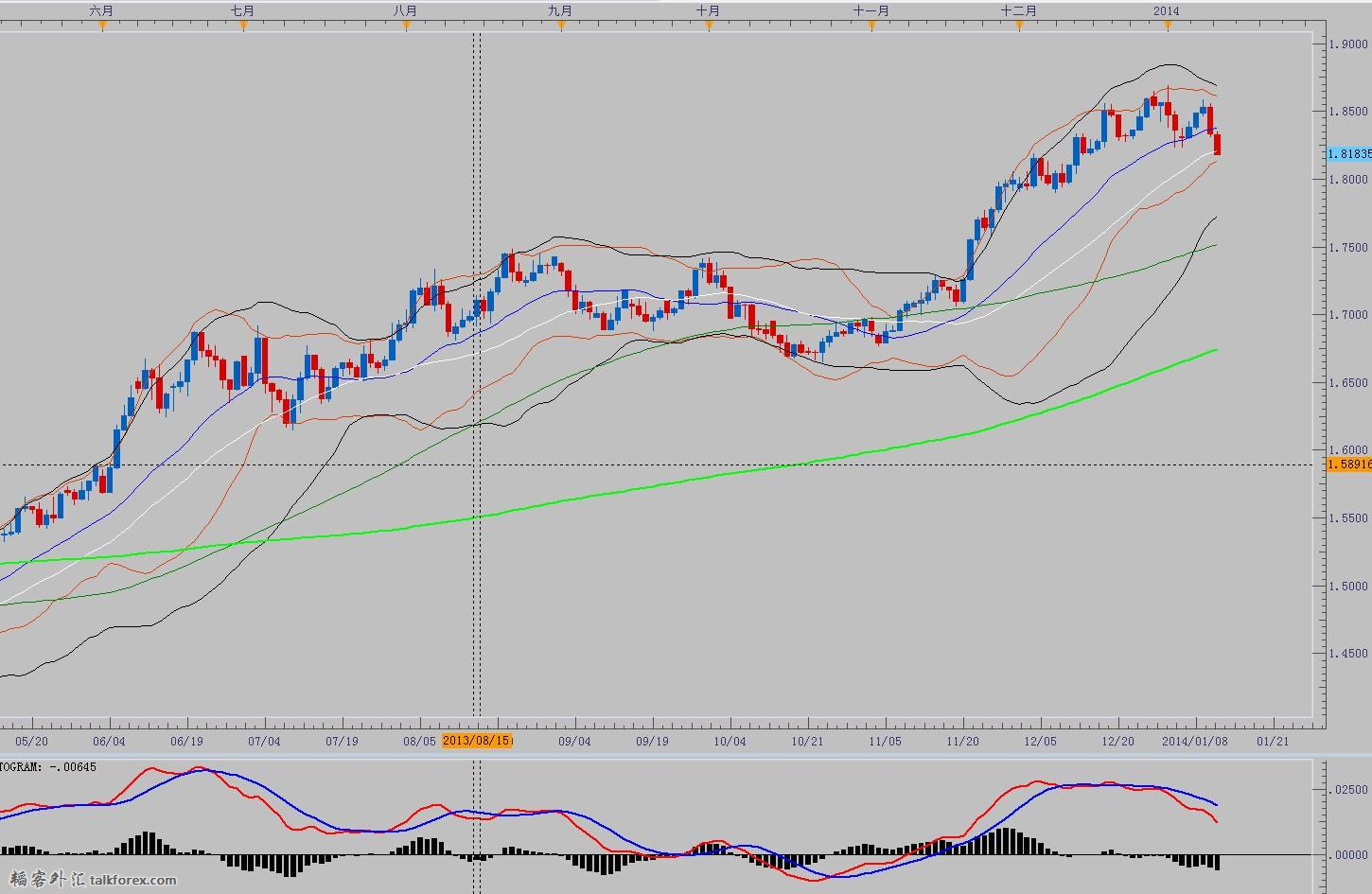
Task: Click the 10/04 date axis label
Action: click(x=730, y=742)
